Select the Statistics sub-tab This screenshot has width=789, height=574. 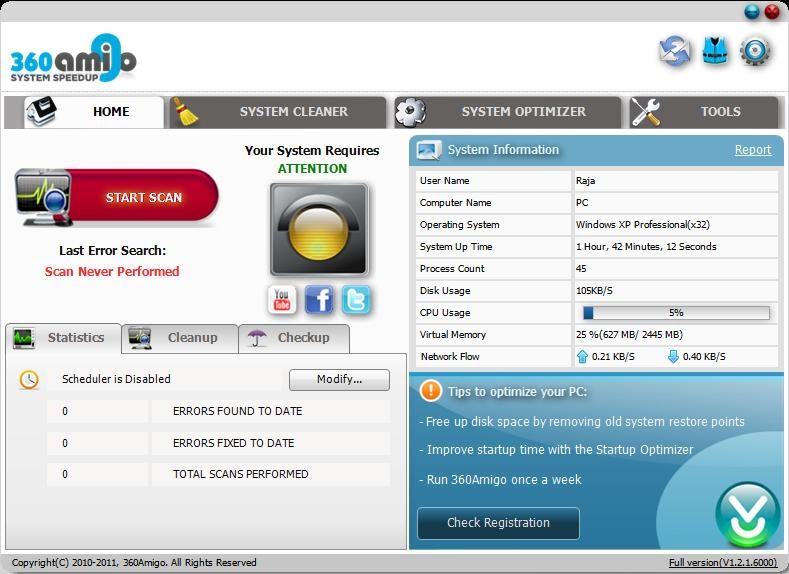click(x=63, y=338)
